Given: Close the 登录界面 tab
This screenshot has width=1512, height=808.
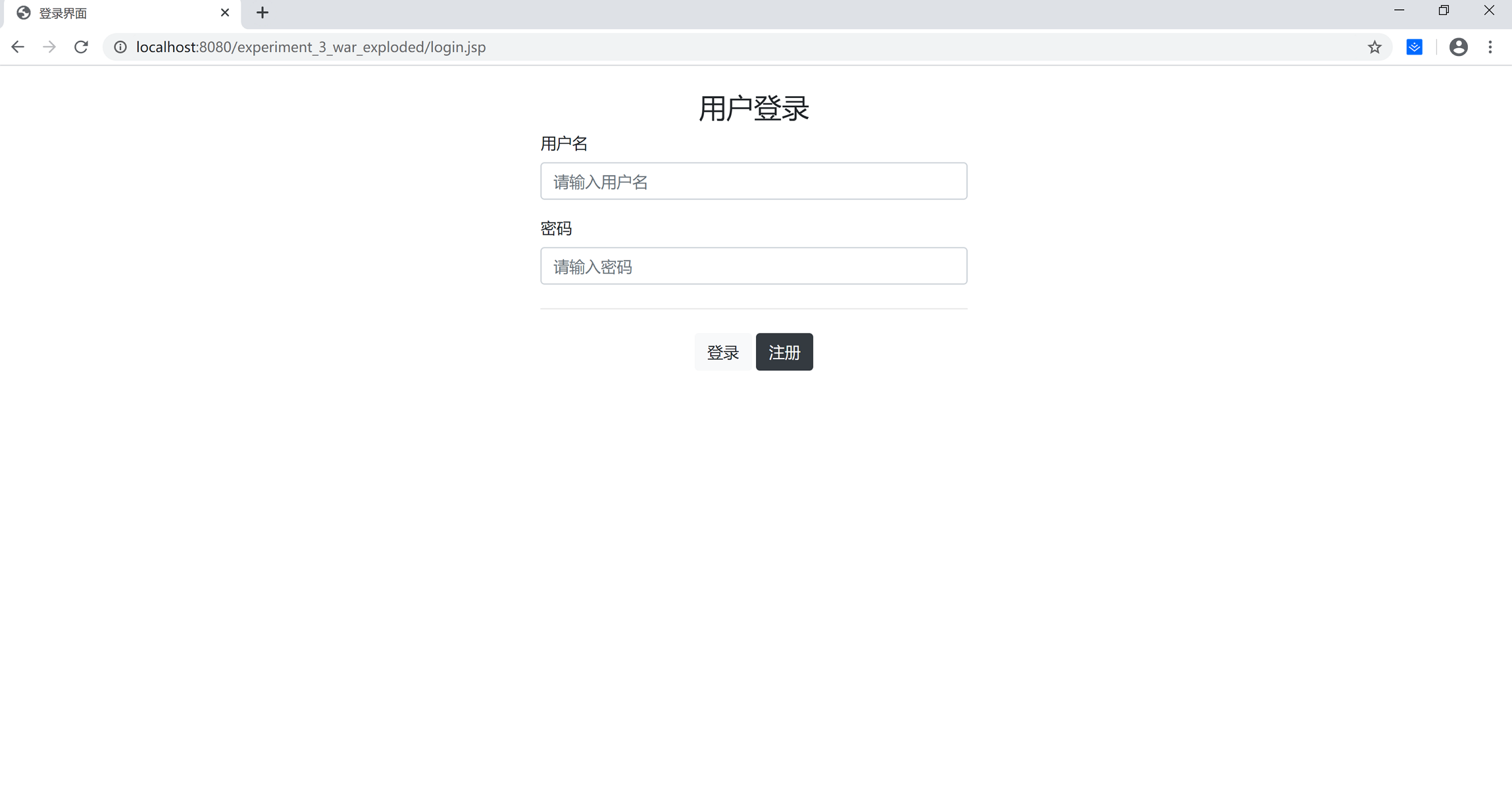Looking at the screenshot, I should coord(225,12).
